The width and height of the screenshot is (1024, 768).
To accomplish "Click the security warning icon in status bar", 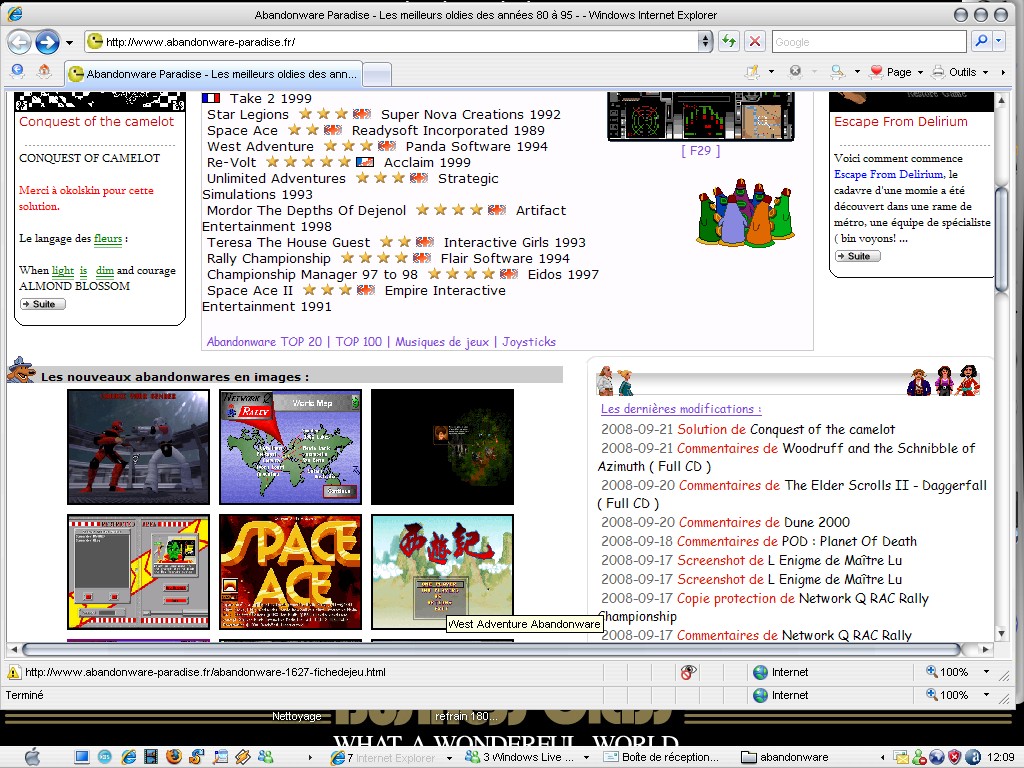I will [13, 672].
